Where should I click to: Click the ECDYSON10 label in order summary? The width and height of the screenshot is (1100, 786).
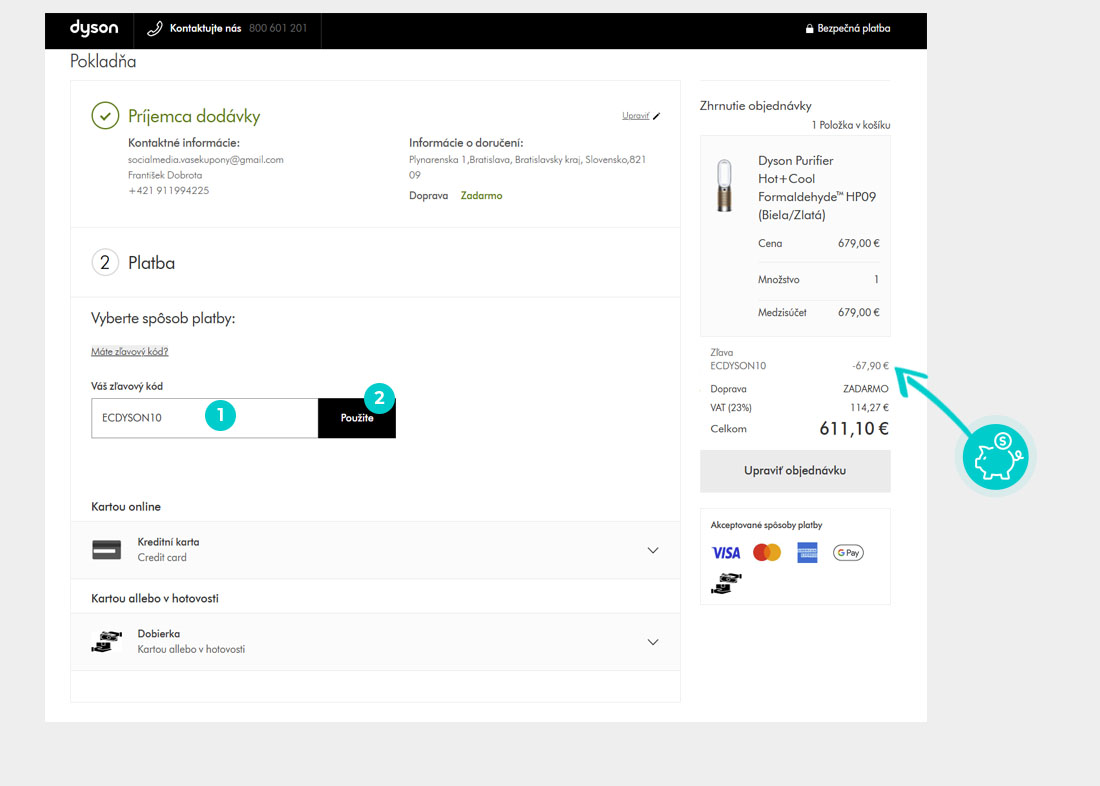(738, 366)
